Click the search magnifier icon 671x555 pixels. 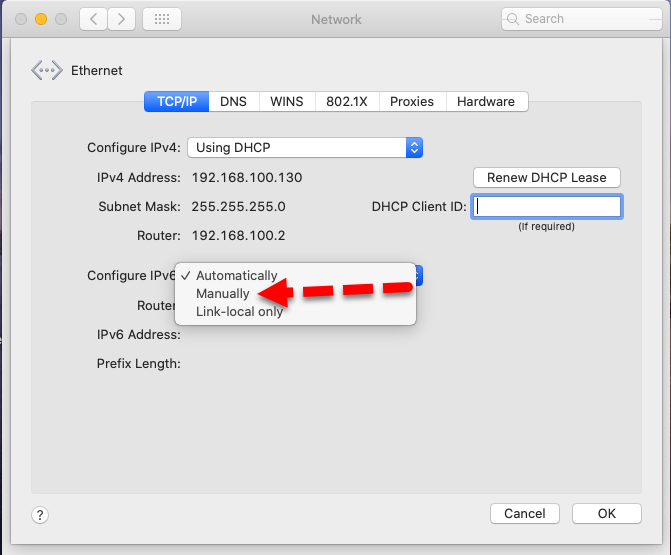coord(514,19)
